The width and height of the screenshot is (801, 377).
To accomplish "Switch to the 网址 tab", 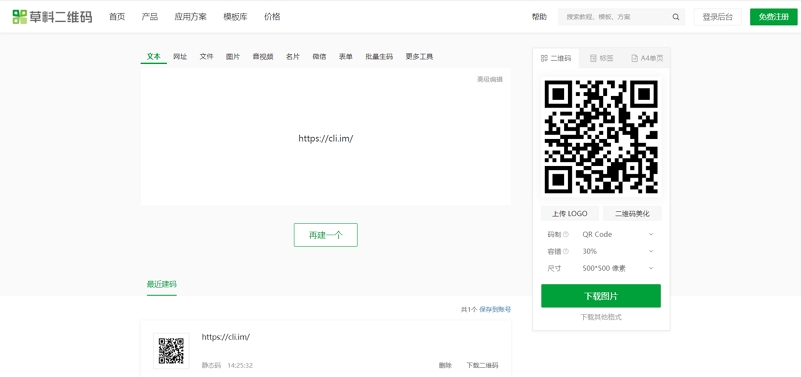I will pos(180,57).
